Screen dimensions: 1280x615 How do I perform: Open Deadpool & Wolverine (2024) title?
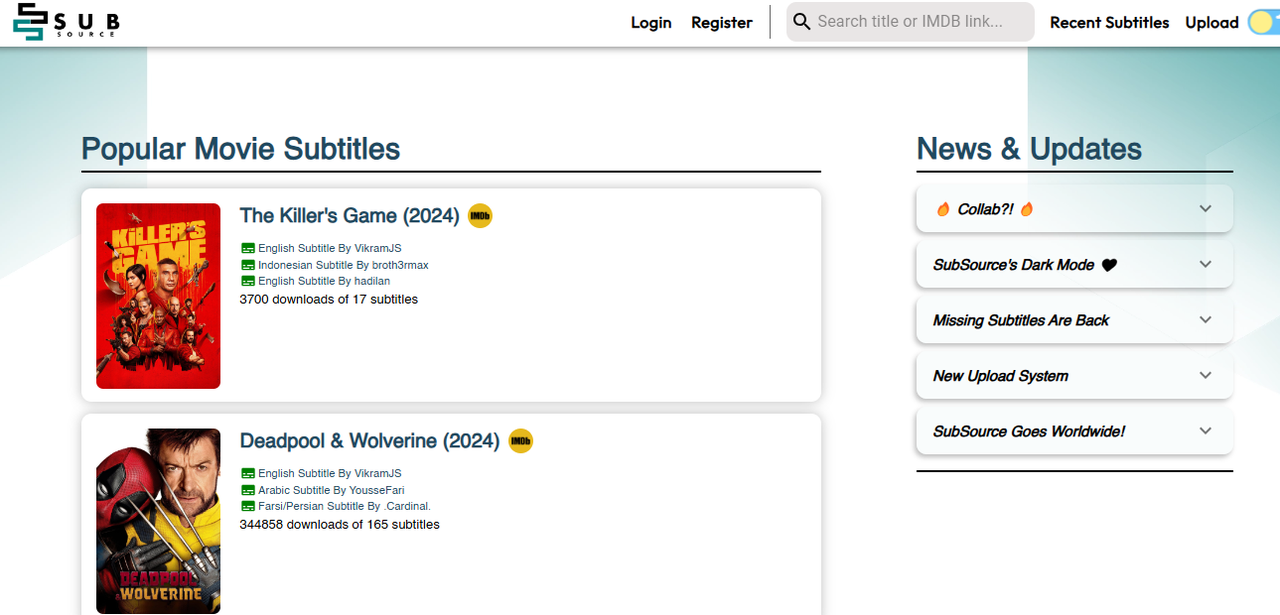click(369, 441)
